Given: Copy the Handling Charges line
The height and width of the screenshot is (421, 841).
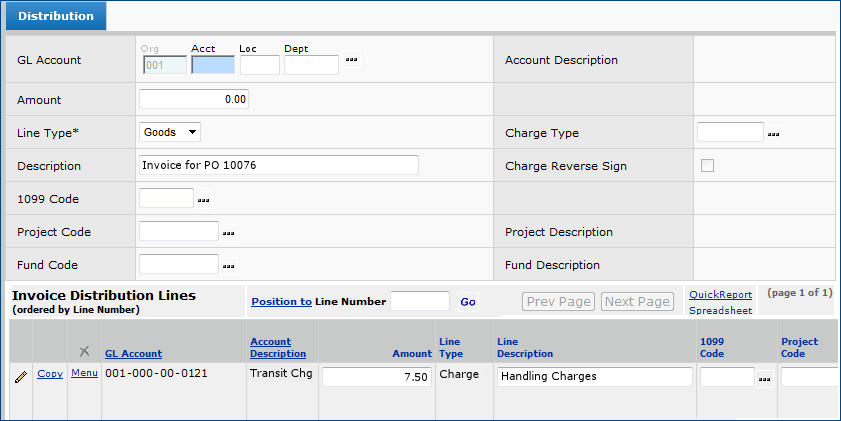Looking at the screenshot, I should tap(49, 374).
